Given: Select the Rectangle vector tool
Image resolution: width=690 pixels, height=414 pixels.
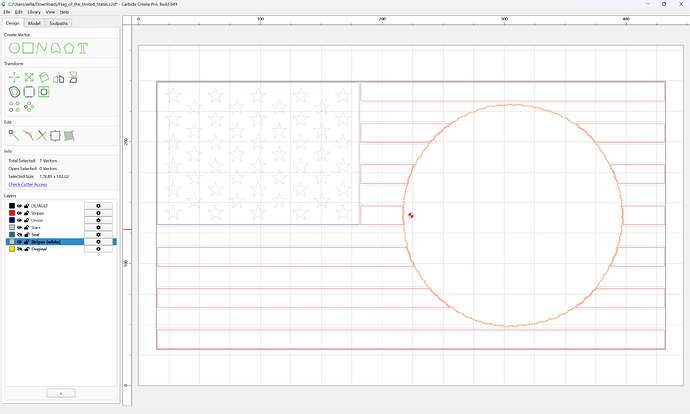Looking at the screenshot, I should coord(28,48).
